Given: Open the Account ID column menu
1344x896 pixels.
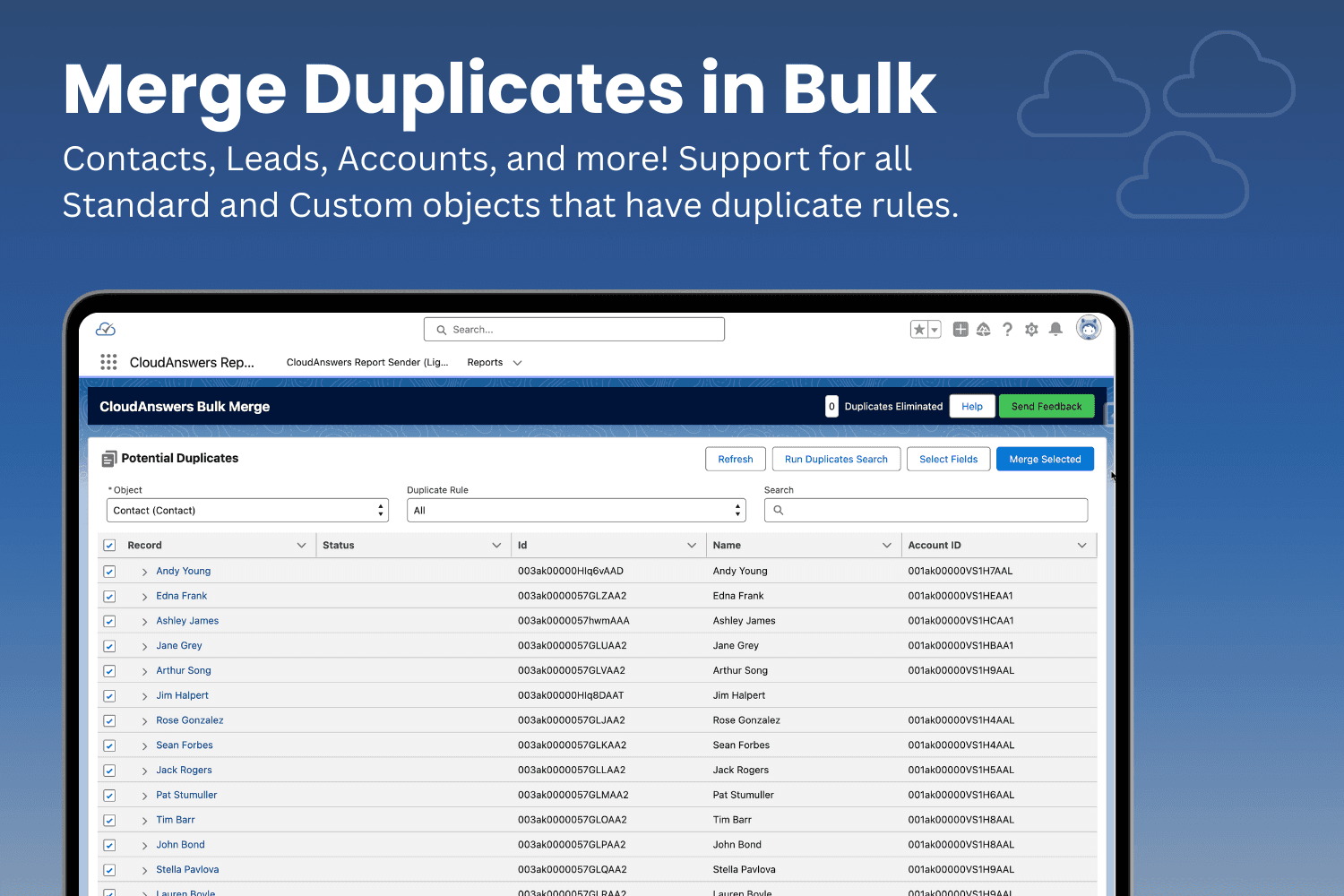Looking at the screenshot, I should point(1081,546).
